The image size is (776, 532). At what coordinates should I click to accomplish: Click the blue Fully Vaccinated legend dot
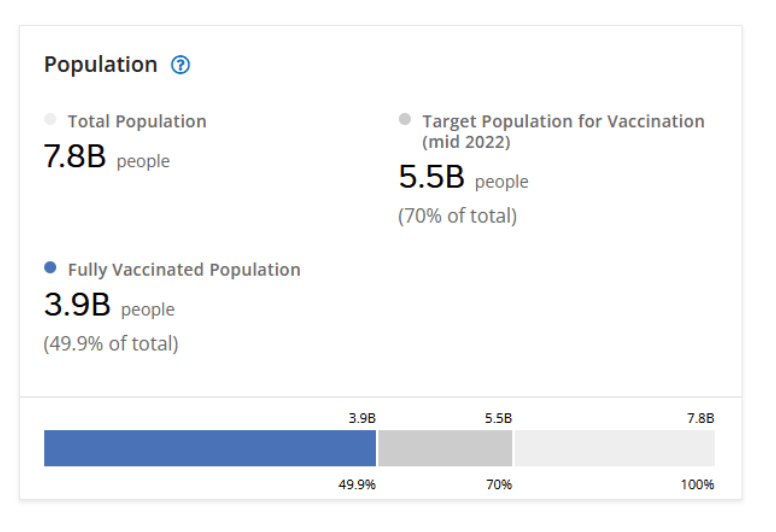pyautogui.click(x=50, y=268)
